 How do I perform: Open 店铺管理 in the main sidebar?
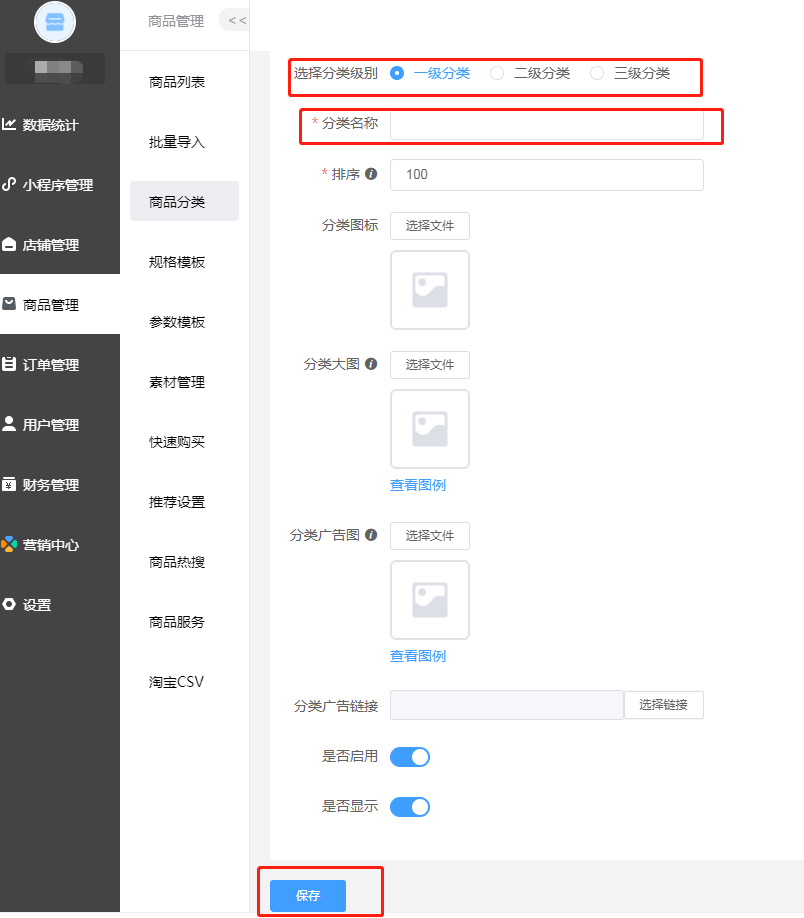point(50,245)
